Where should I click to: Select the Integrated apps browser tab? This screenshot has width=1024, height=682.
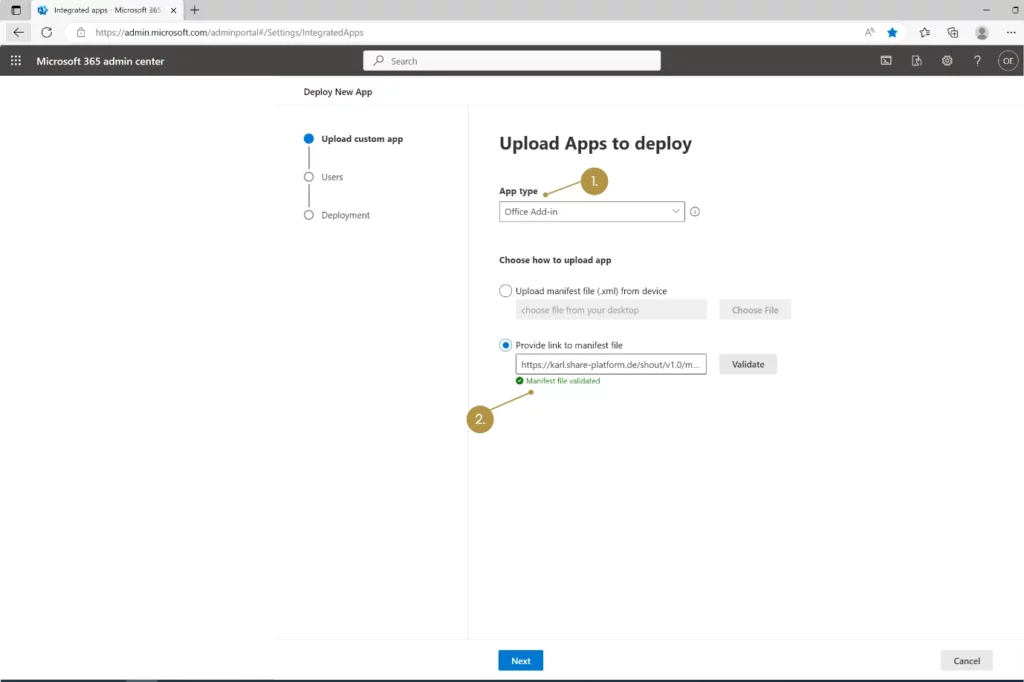click(108, 10)
